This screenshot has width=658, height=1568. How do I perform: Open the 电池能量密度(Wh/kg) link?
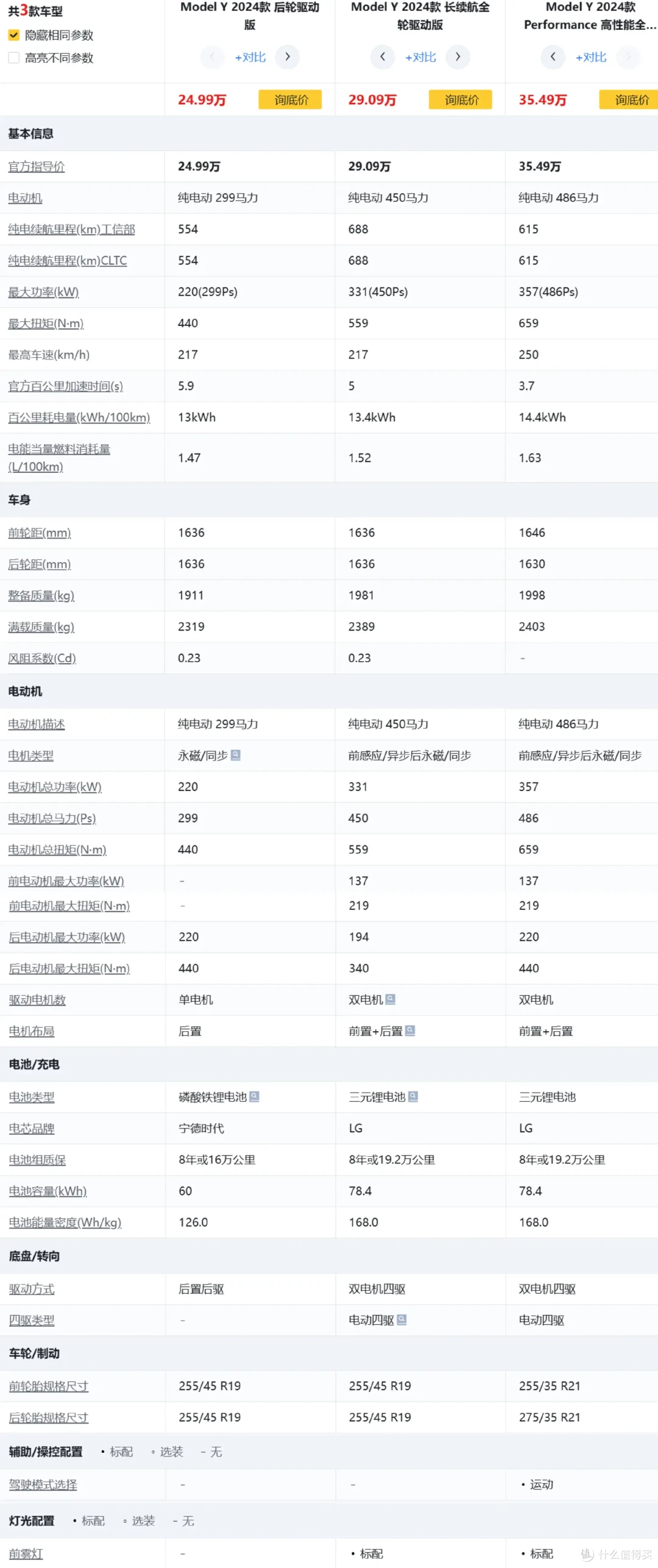tap(65, 1223)
